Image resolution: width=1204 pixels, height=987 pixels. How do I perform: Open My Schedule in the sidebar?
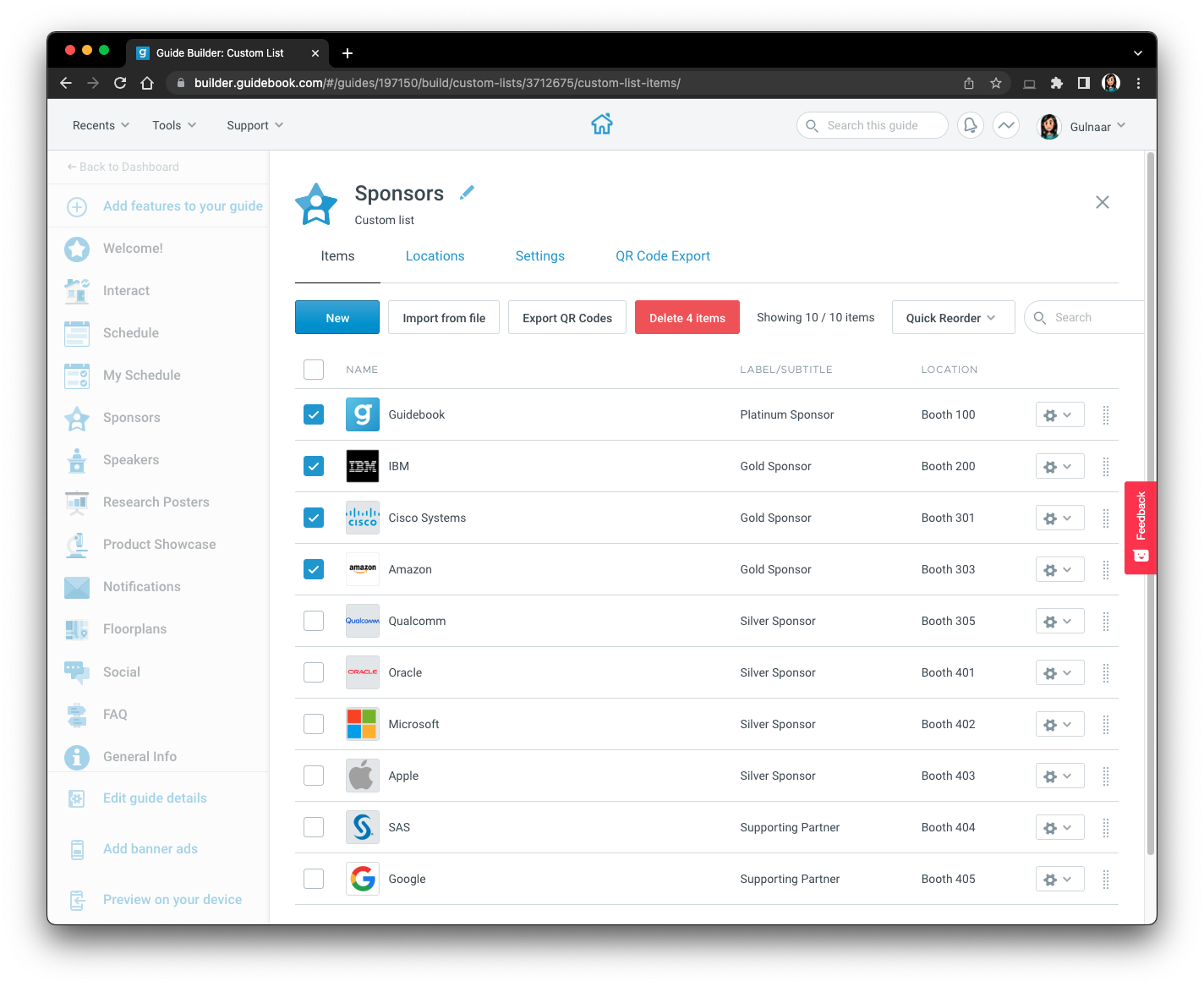click(142, 376)
